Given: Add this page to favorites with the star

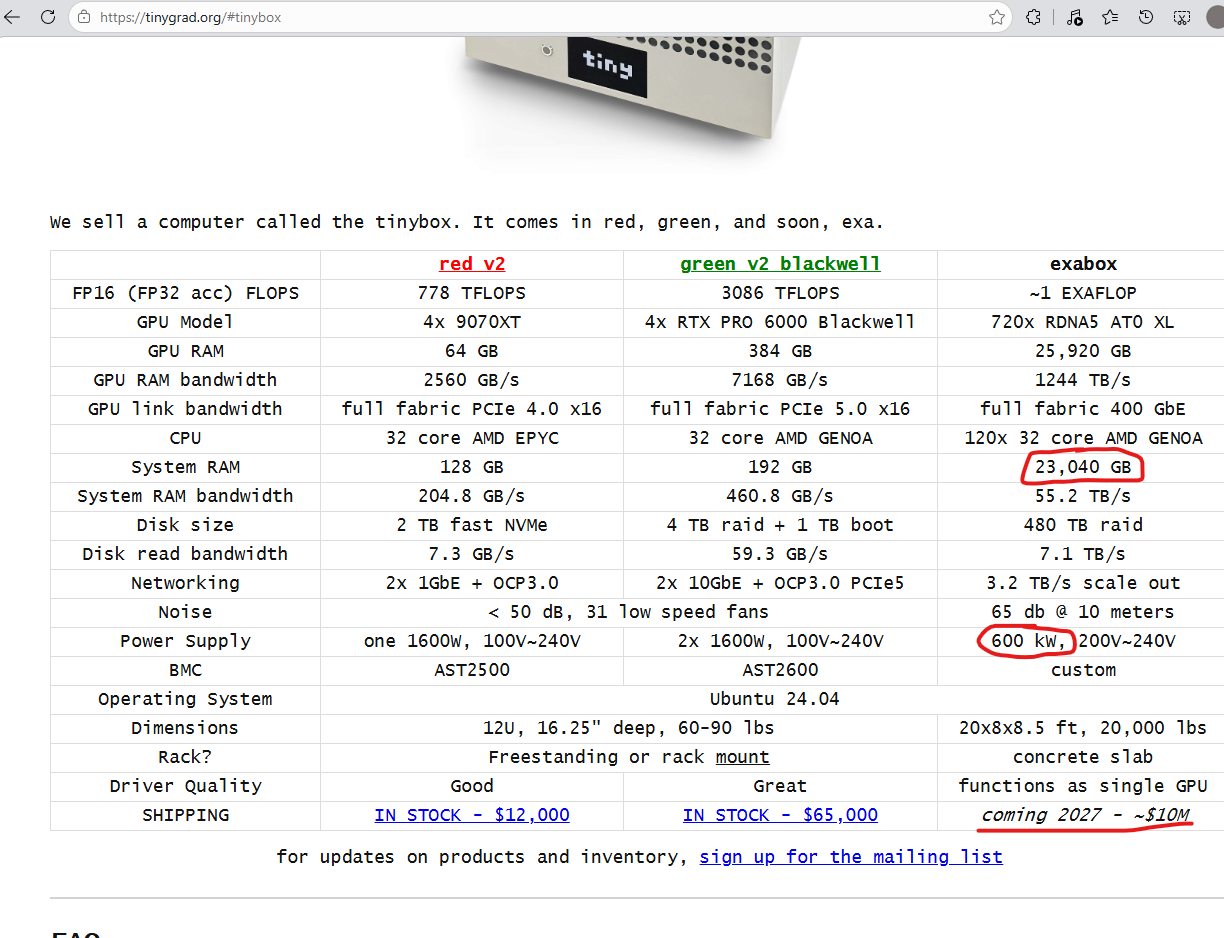Looking at the screenshot, I should click(996, 17).
